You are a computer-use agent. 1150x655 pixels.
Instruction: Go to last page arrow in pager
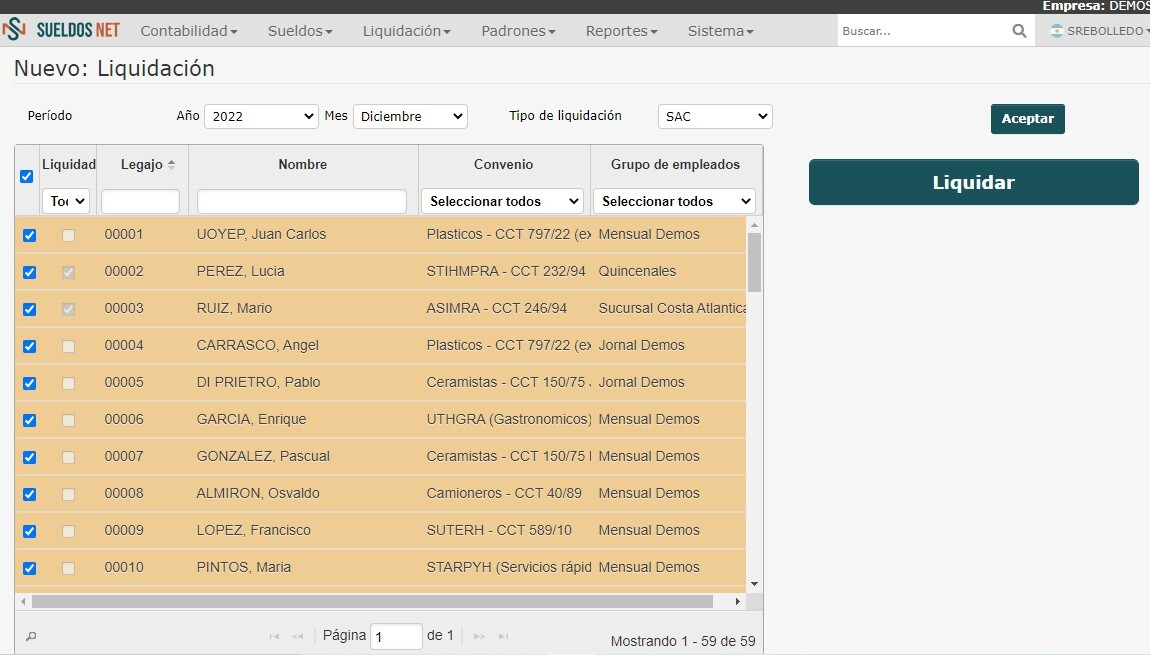pos(503,636)
